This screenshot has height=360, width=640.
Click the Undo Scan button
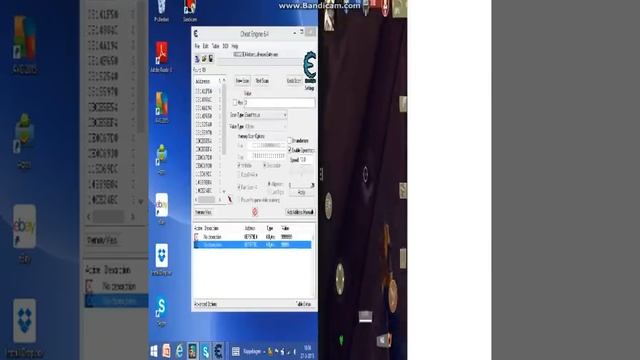[x=293, y=81]
